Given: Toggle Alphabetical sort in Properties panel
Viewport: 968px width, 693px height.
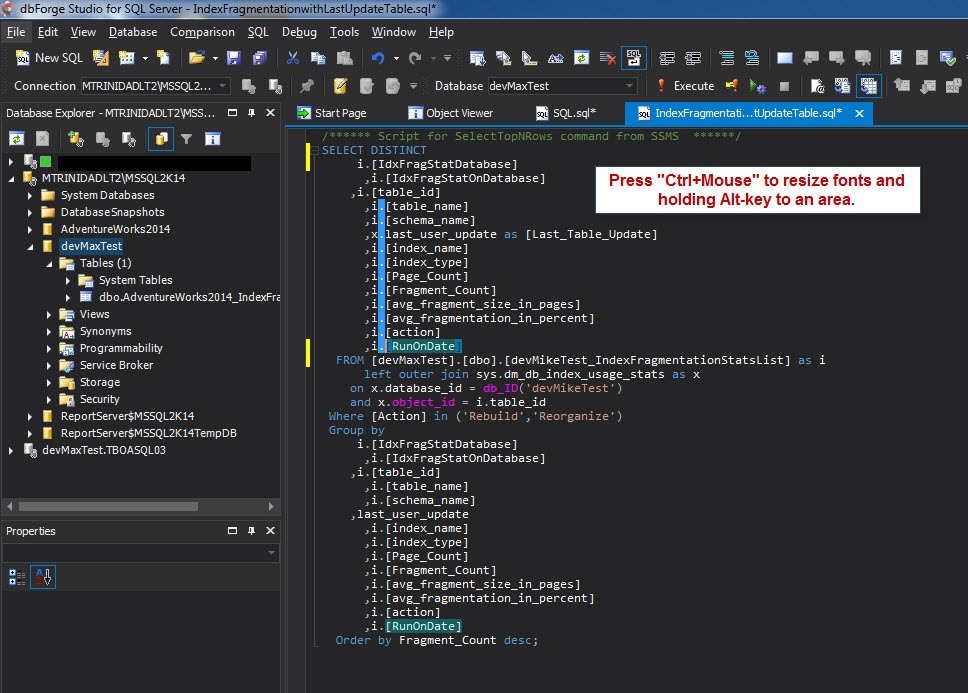Looking at the screenshot, I should [43, 577].
